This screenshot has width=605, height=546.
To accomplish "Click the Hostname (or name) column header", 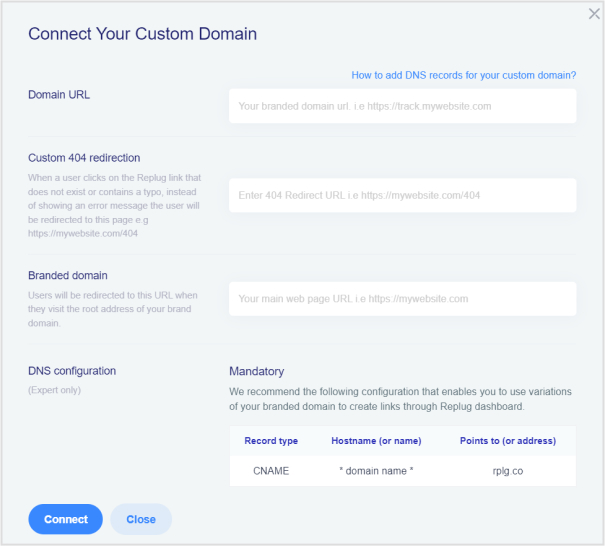I will click(376, 441).
